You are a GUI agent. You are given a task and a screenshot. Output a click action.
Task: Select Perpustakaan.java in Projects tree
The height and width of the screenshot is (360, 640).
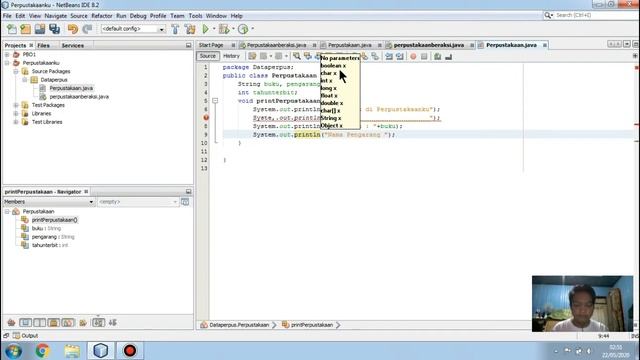click(71, 88)
